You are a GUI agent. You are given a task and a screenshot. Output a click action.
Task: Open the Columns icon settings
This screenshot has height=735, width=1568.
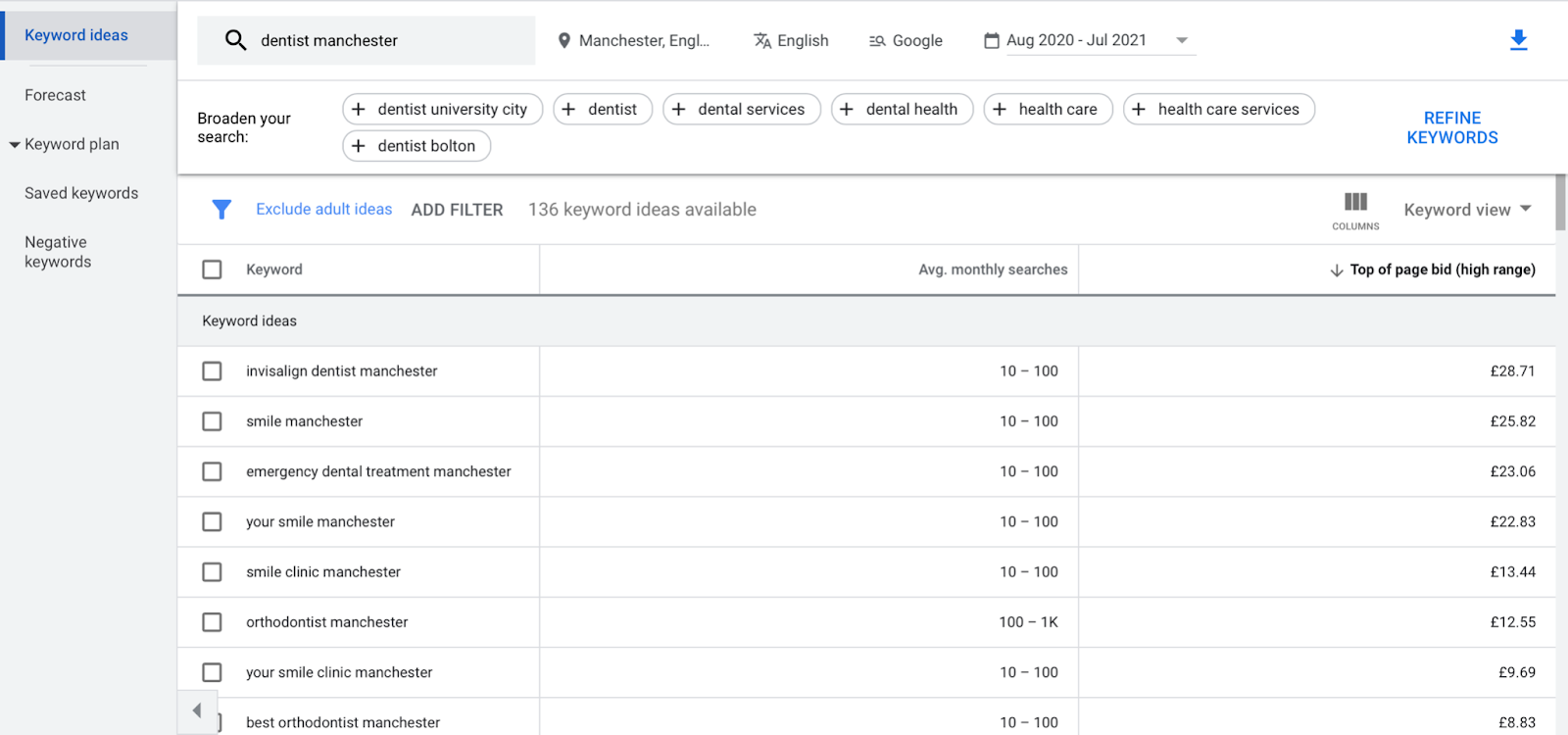pyautogui.click(x=1355, y=210)
